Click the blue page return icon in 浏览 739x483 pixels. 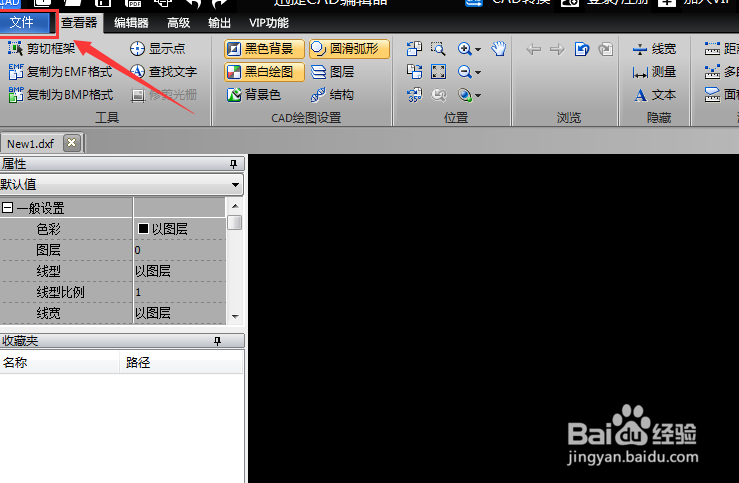pos(582,49)
